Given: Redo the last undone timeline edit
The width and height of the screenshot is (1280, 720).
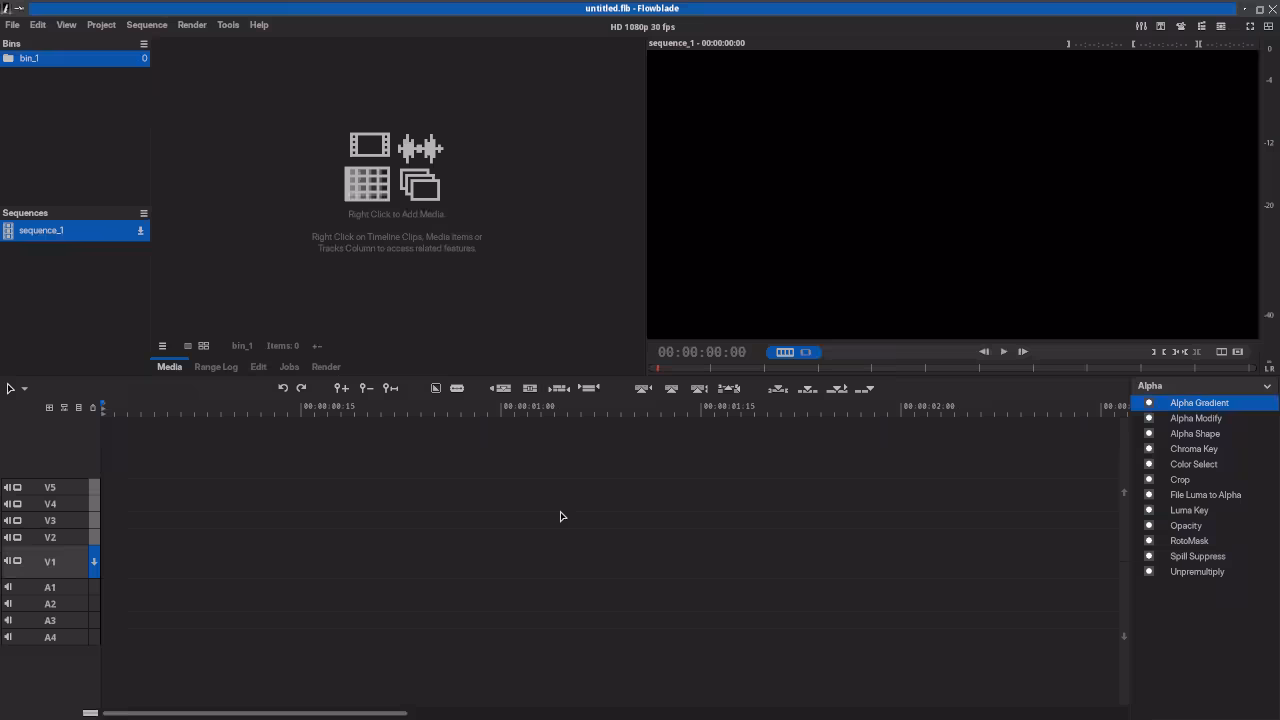Looking at the screenshot, I should tap(301, 388).
